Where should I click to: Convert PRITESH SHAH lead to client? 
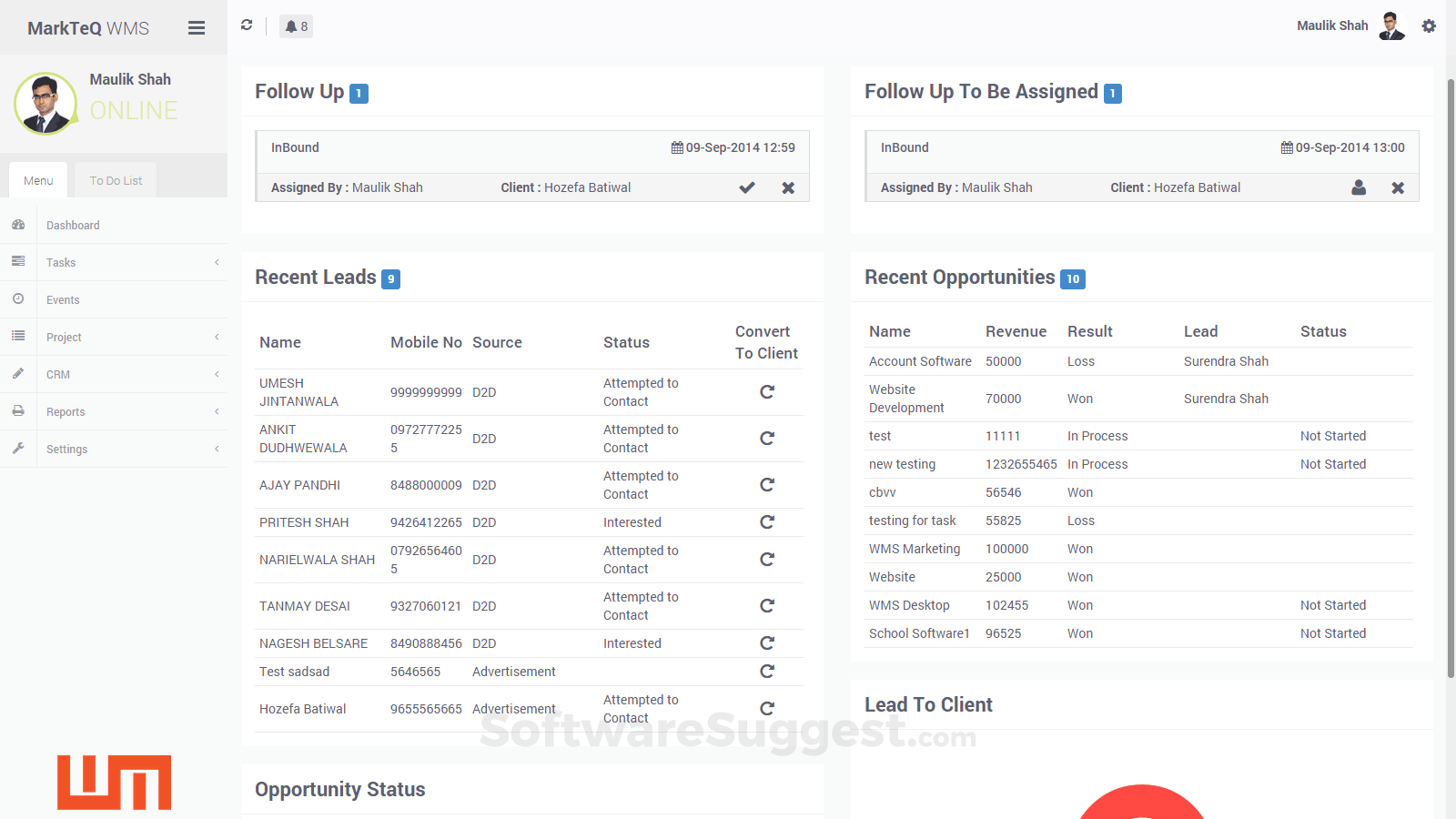pos(767,522)
